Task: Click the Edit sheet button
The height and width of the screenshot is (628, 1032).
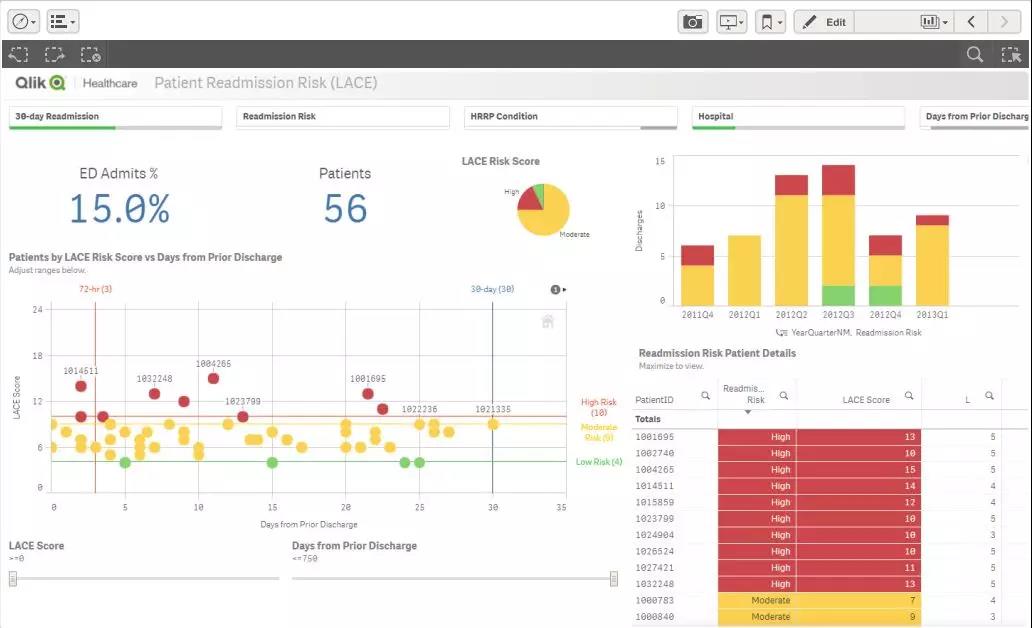Action: click(825, 21)
